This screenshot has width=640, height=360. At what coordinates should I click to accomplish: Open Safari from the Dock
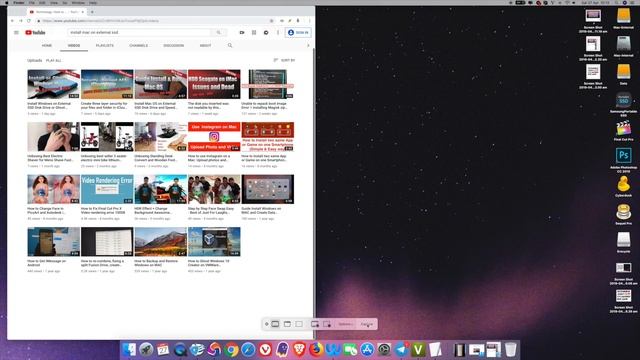click(248, 350)
